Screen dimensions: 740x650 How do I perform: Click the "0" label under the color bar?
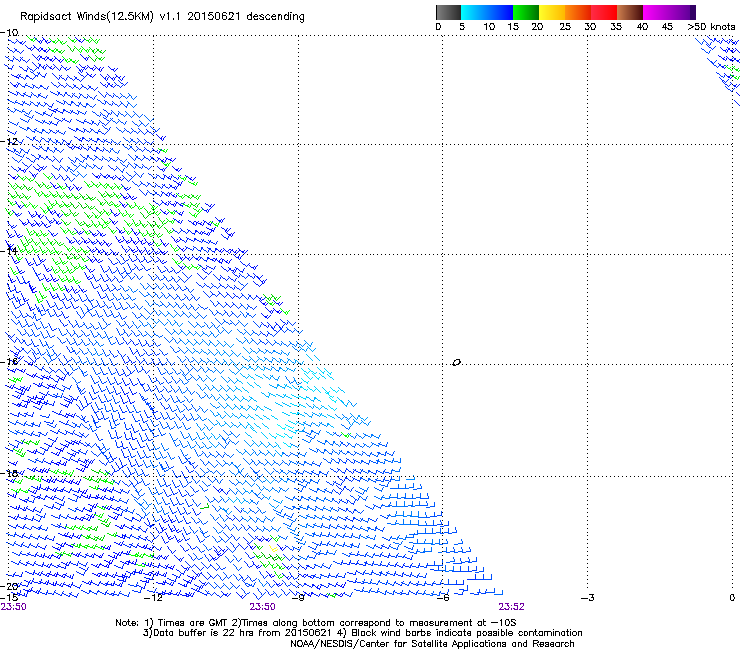[438, 27]
